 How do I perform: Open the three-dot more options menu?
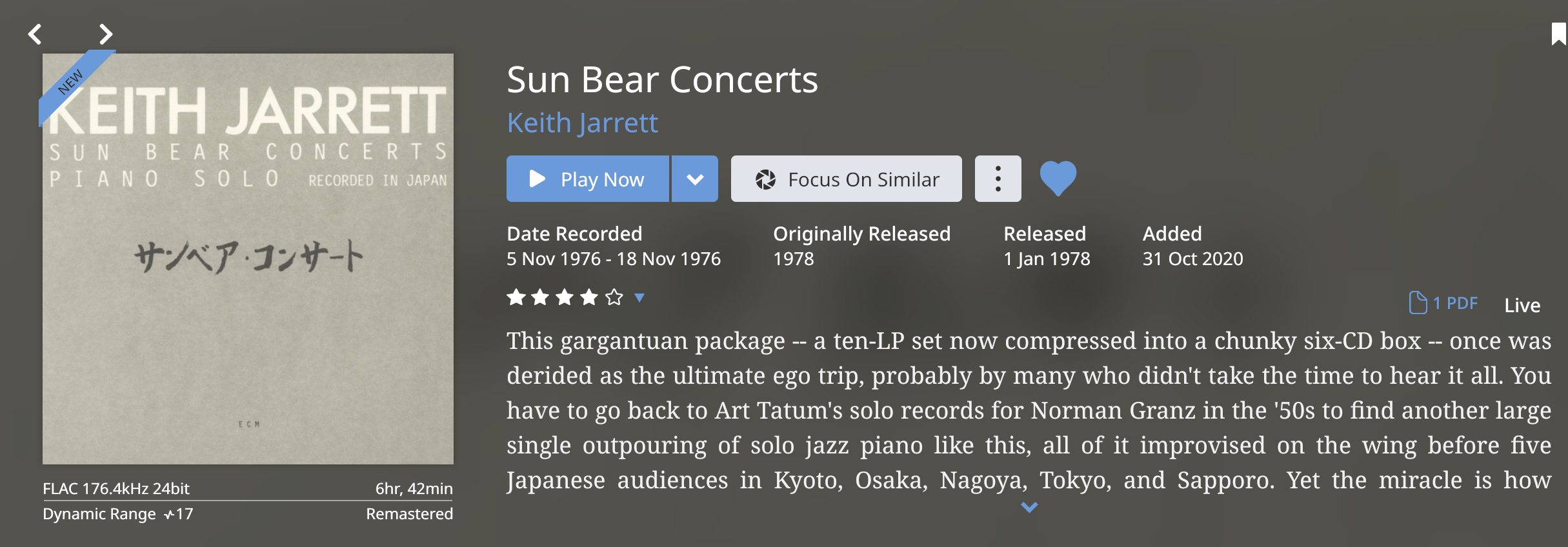point(998,179)
